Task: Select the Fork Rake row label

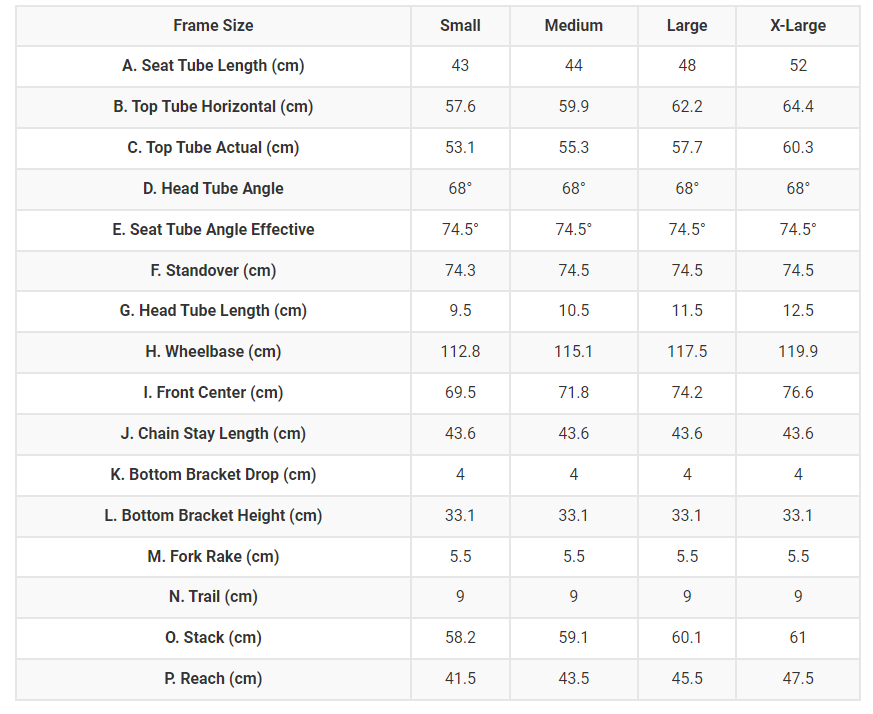Action: coord(213,556)
